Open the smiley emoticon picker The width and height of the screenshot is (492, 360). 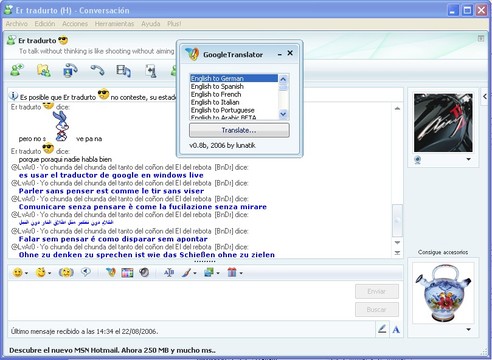pyautogui.click(x=17, y=273)
